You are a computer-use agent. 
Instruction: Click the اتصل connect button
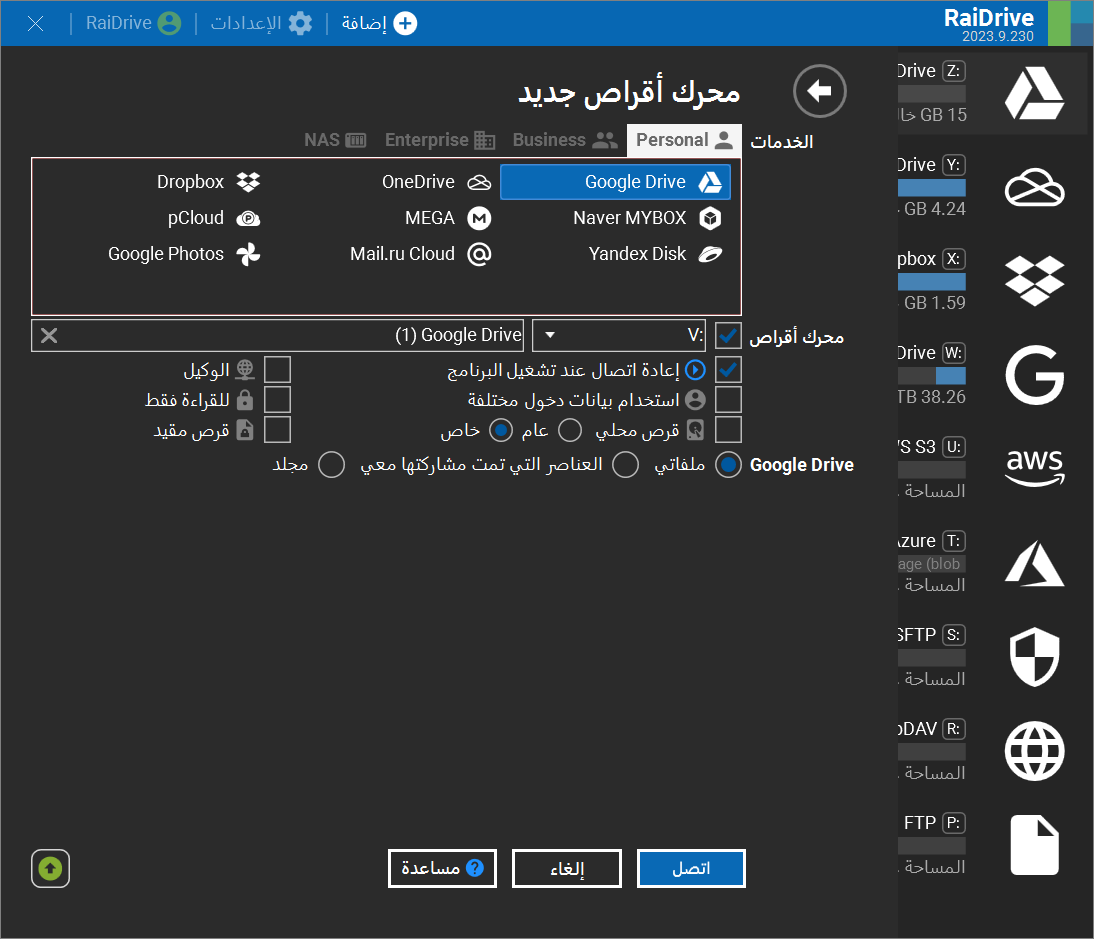click(x=691, y=869)
